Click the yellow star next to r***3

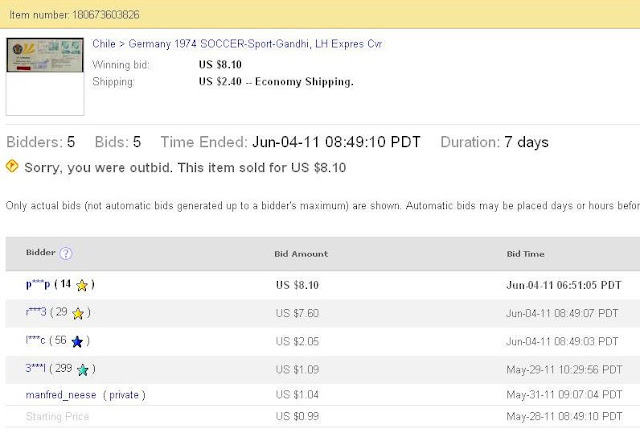pos(78,313)
